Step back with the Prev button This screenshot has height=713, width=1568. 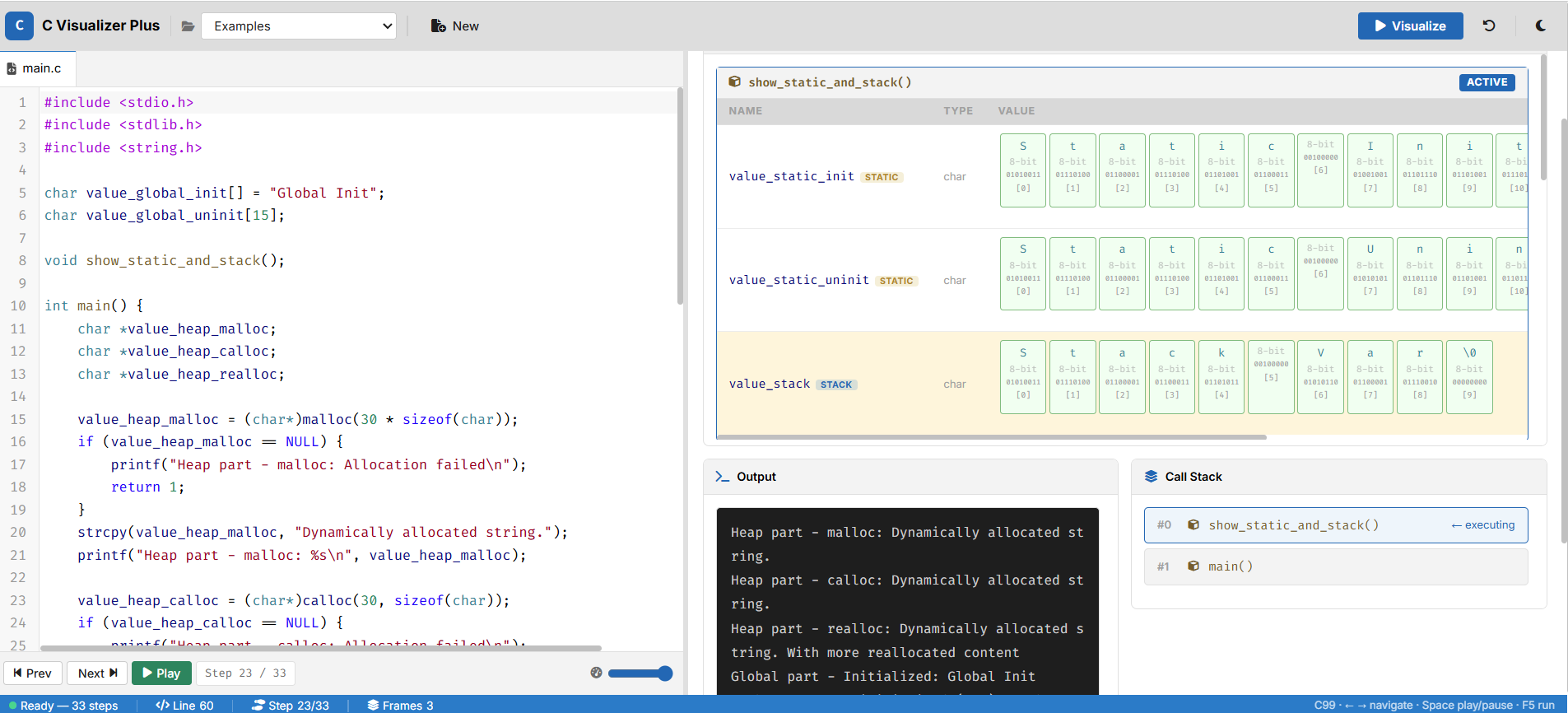[x=32, y=673]
